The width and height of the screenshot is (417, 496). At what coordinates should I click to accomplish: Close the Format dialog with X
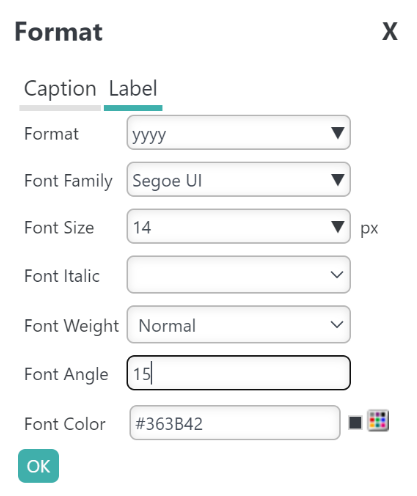389,32
